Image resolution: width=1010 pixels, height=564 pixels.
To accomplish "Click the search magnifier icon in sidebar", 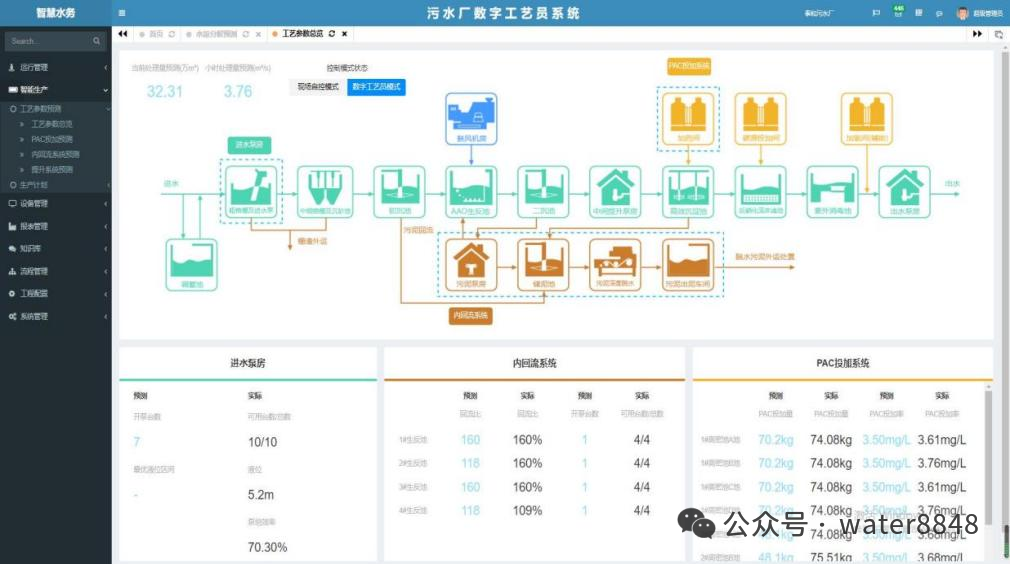I will coord(96,41).
